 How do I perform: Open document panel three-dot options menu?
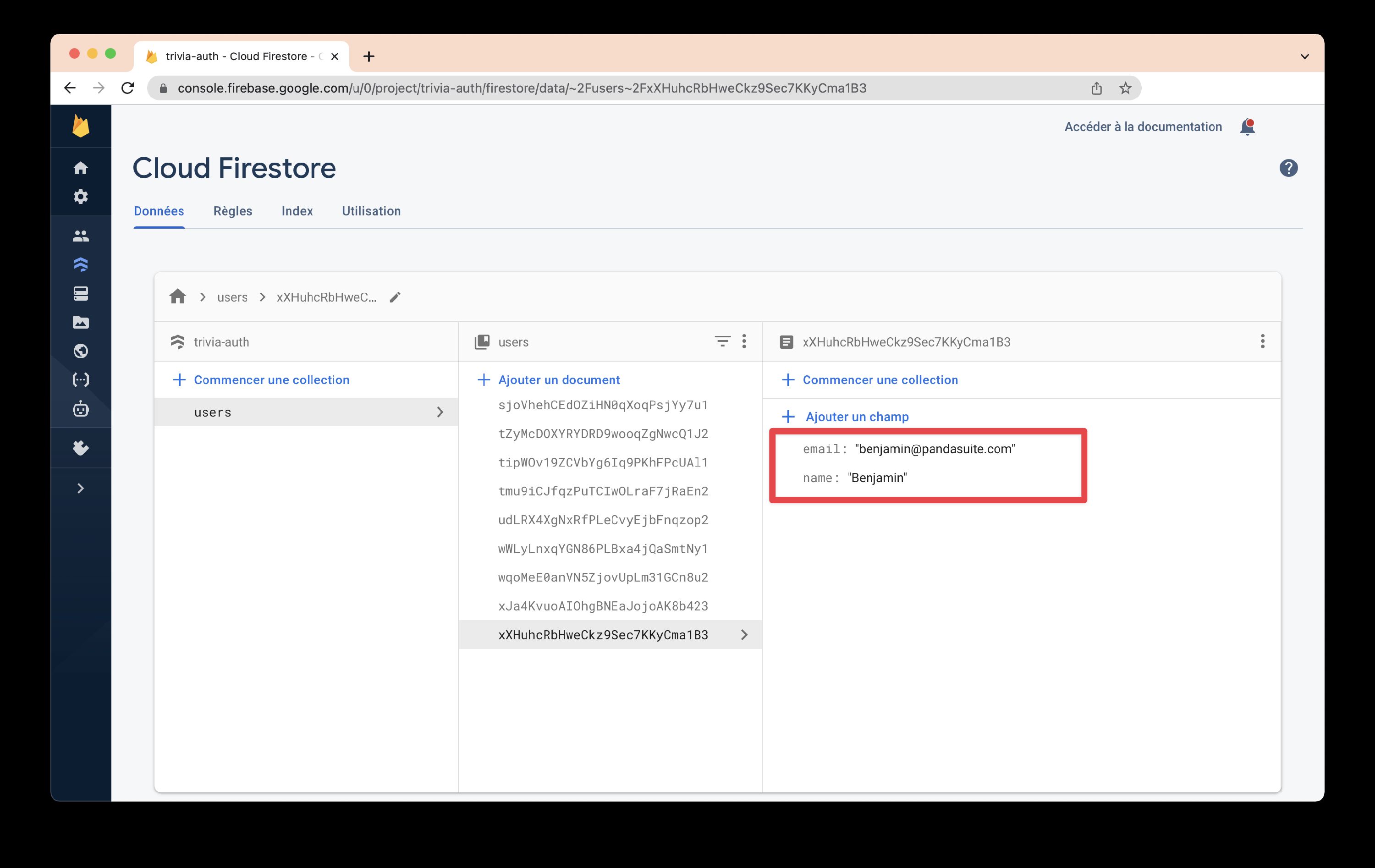coord(1263,341)
